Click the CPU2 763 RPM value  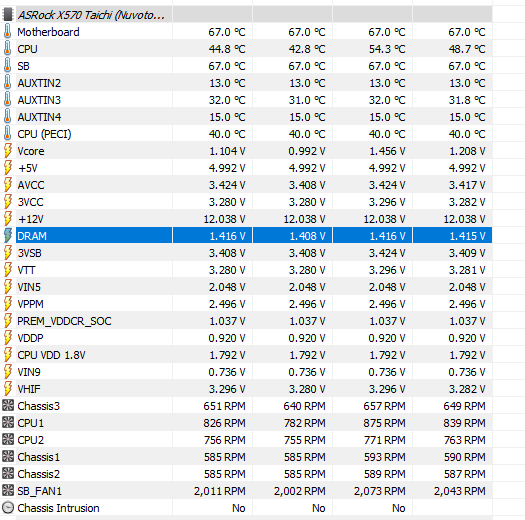point(465,440)
